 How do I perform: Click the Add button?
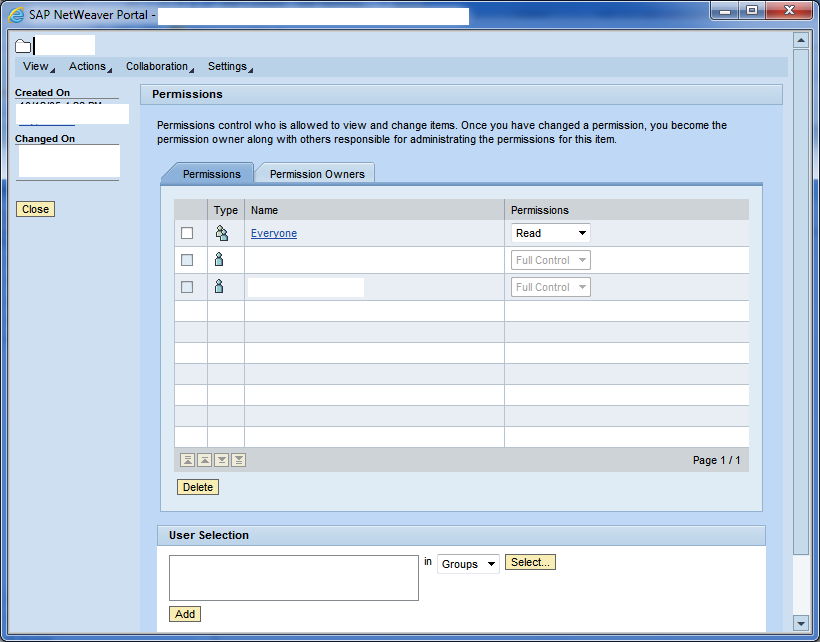coord(185,614)
